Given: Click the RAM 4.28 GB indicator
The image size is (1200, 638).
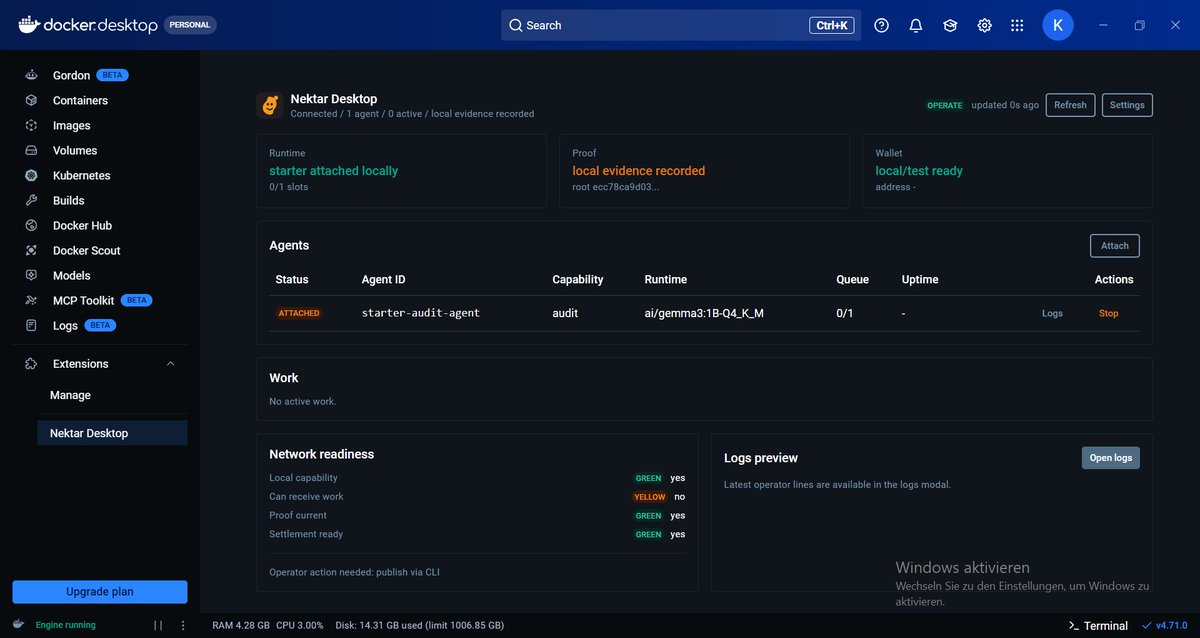Looking at the screenshot, I should click(241, 625).
